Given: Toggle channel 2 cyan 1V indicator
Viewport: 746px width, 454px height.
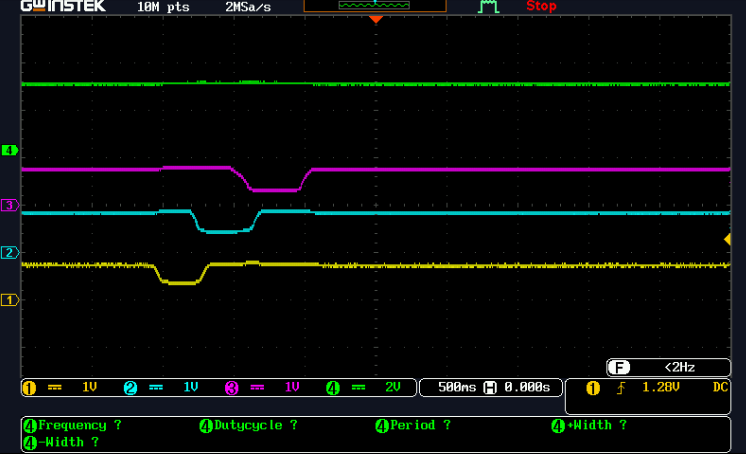Looking at the screenshot, I should click(x=163, y=387).
